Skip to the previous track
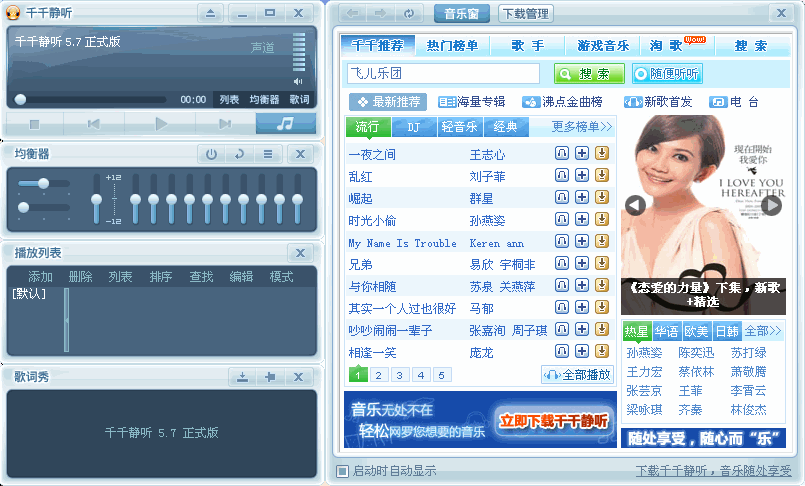Viewport: 805px width, 486px height. pyautogui.click(x=93, y=124)
